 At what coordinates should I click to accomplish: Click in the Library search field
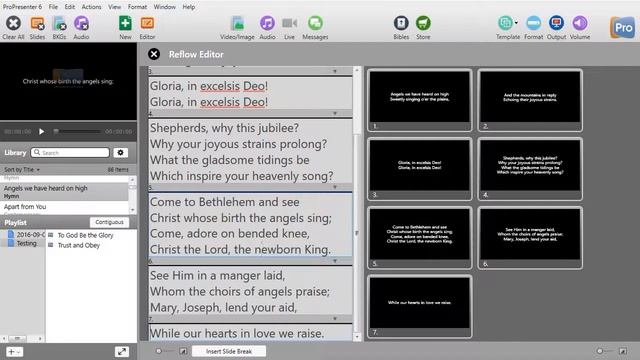click(70, 152)
